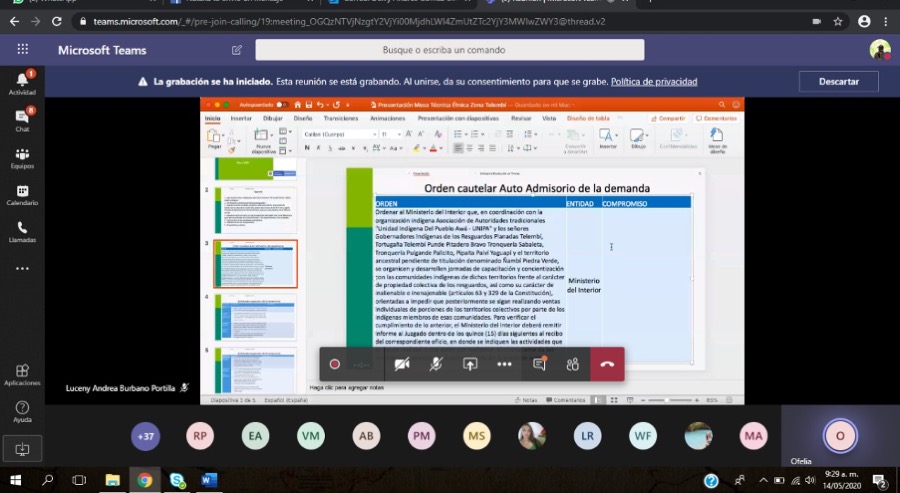Hang up the call with red button
This screenshot has width=900, height=493.
pos(607,364)
